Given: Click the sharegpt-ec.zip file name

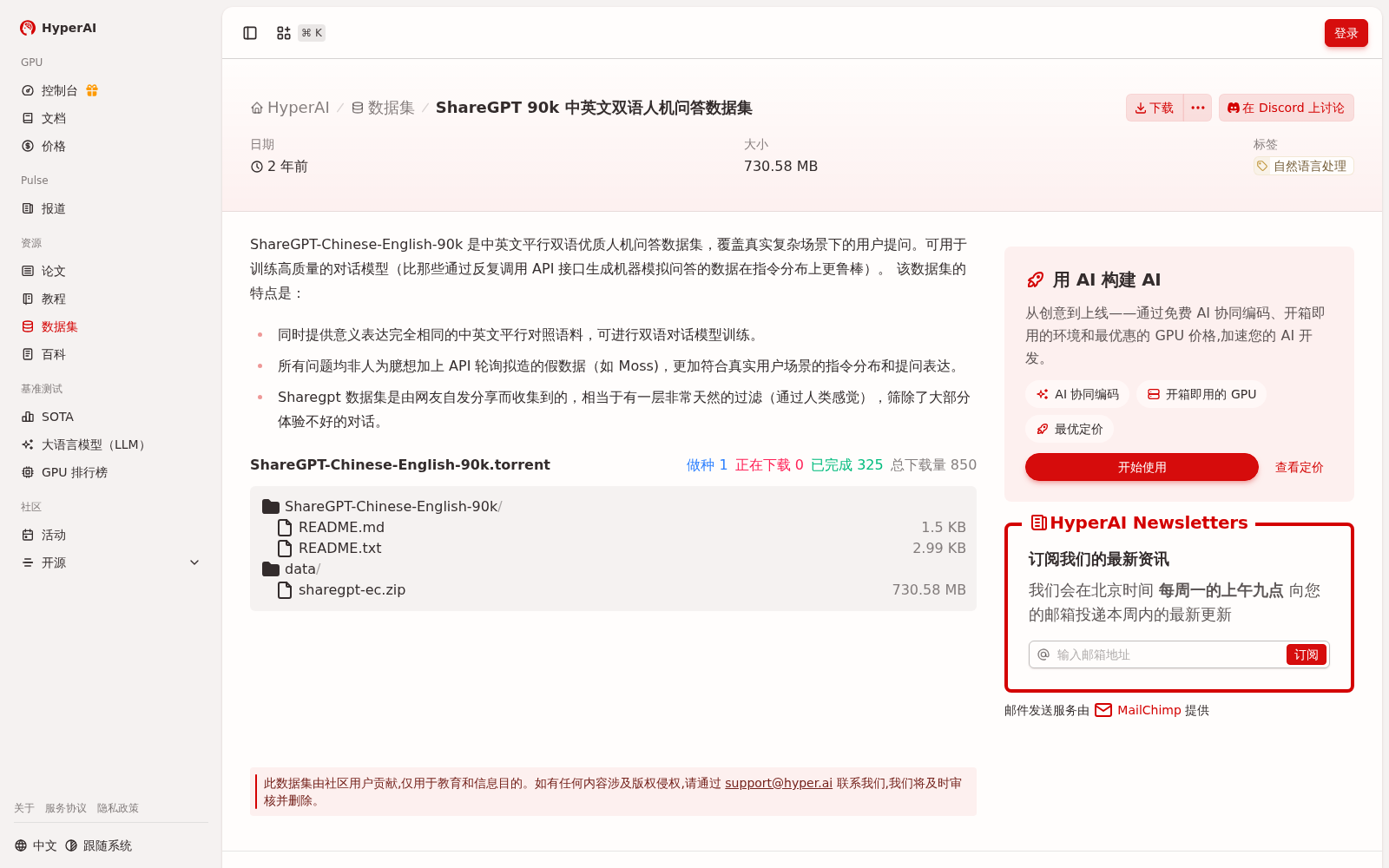Looking at the screenshot, I should point(352,590).
